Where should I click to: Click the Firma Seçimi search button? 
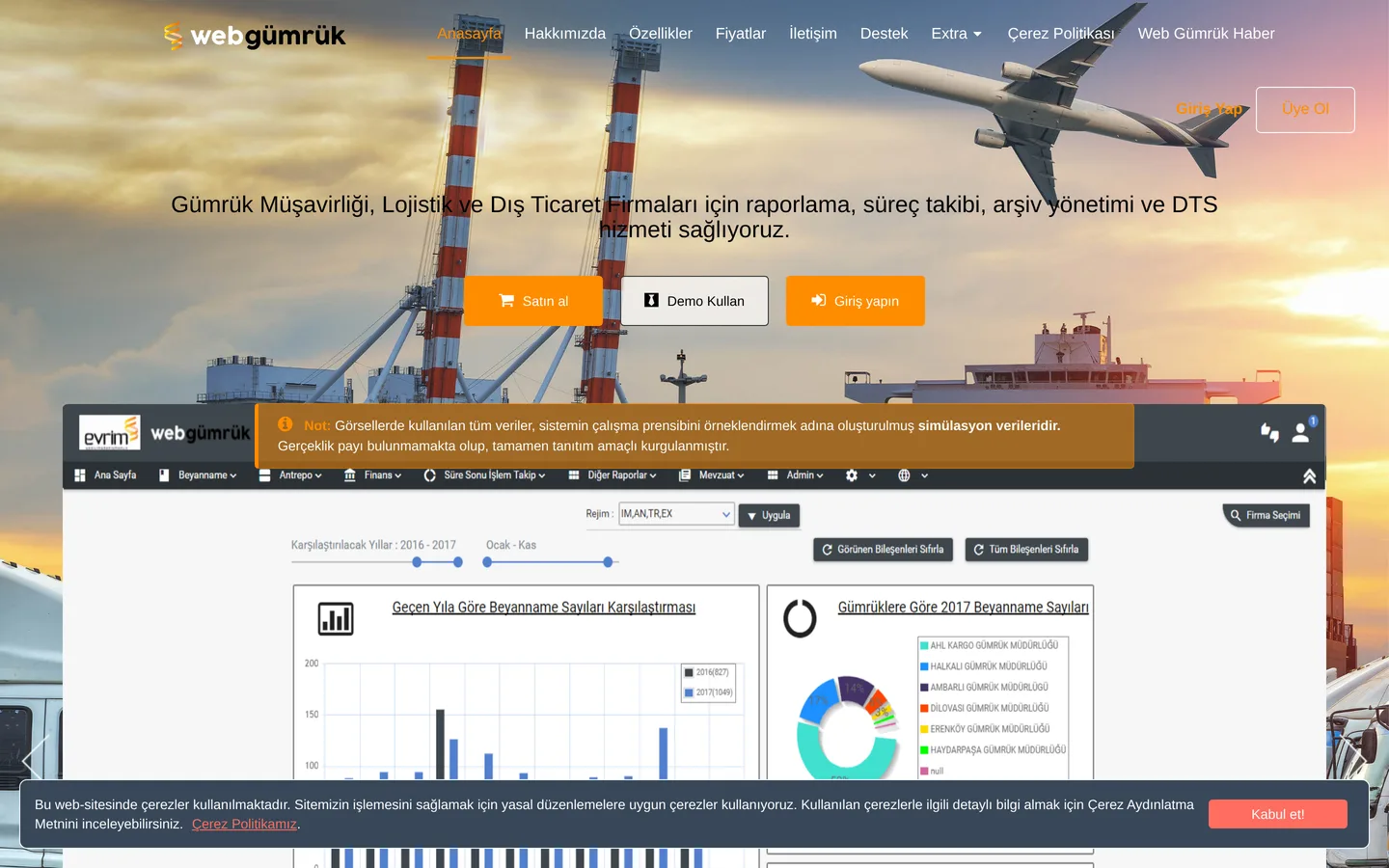pyautogui.click(x=1266, y=516)
